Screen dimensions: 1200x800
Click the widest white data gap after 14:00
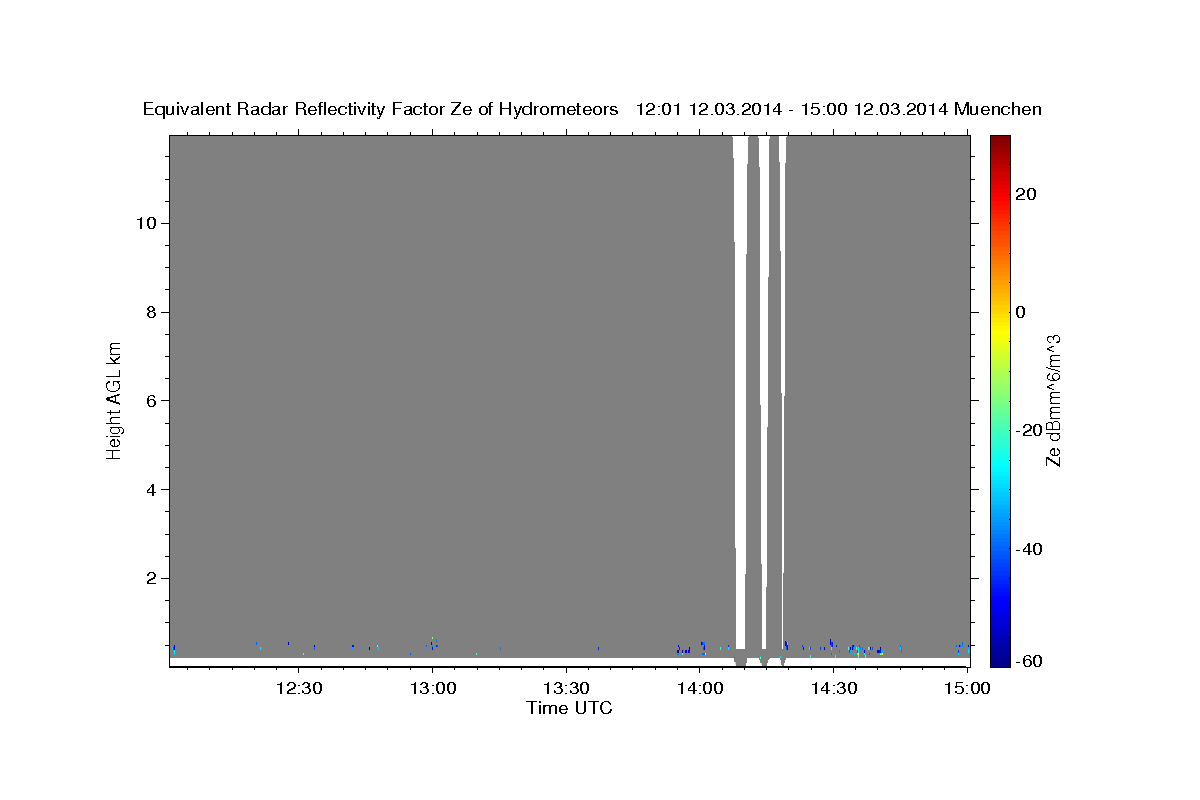tap(741, 392)
